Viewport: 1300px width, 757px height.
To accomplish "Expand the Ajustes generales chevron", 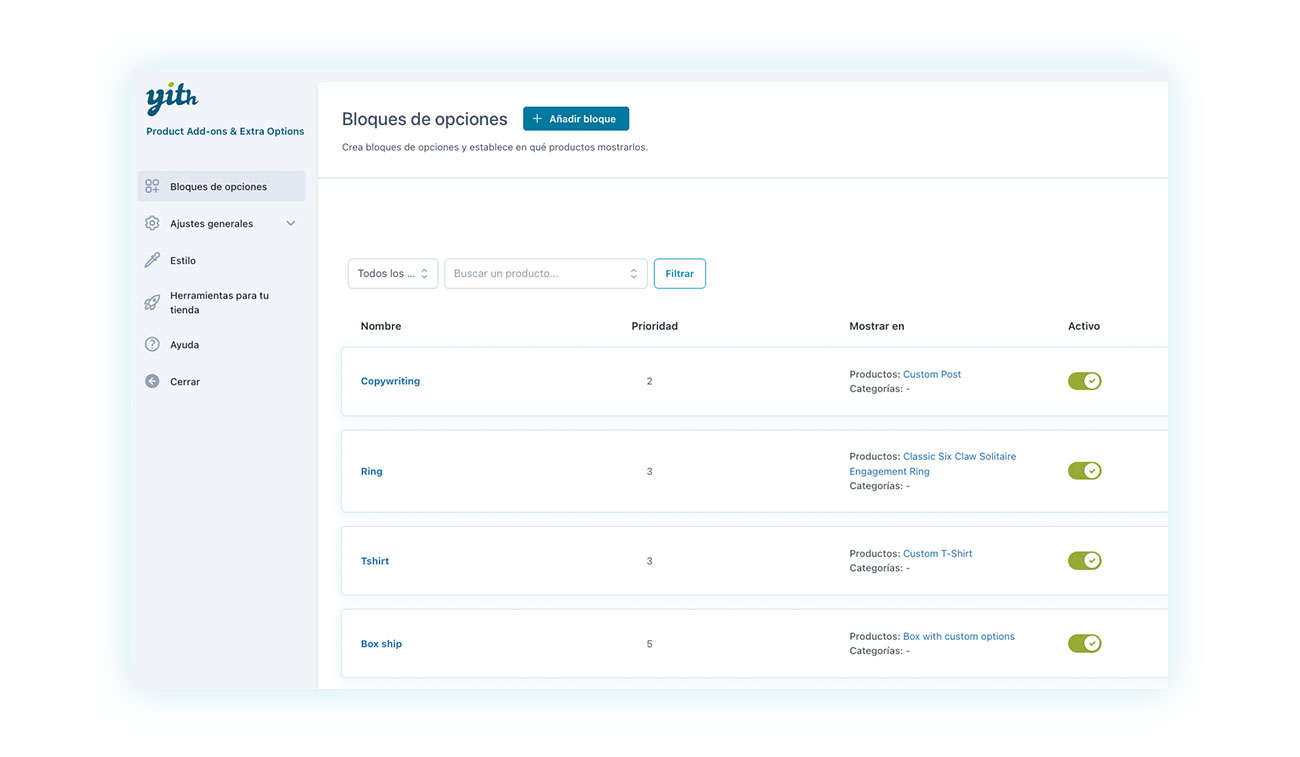I will coord(291,223).
